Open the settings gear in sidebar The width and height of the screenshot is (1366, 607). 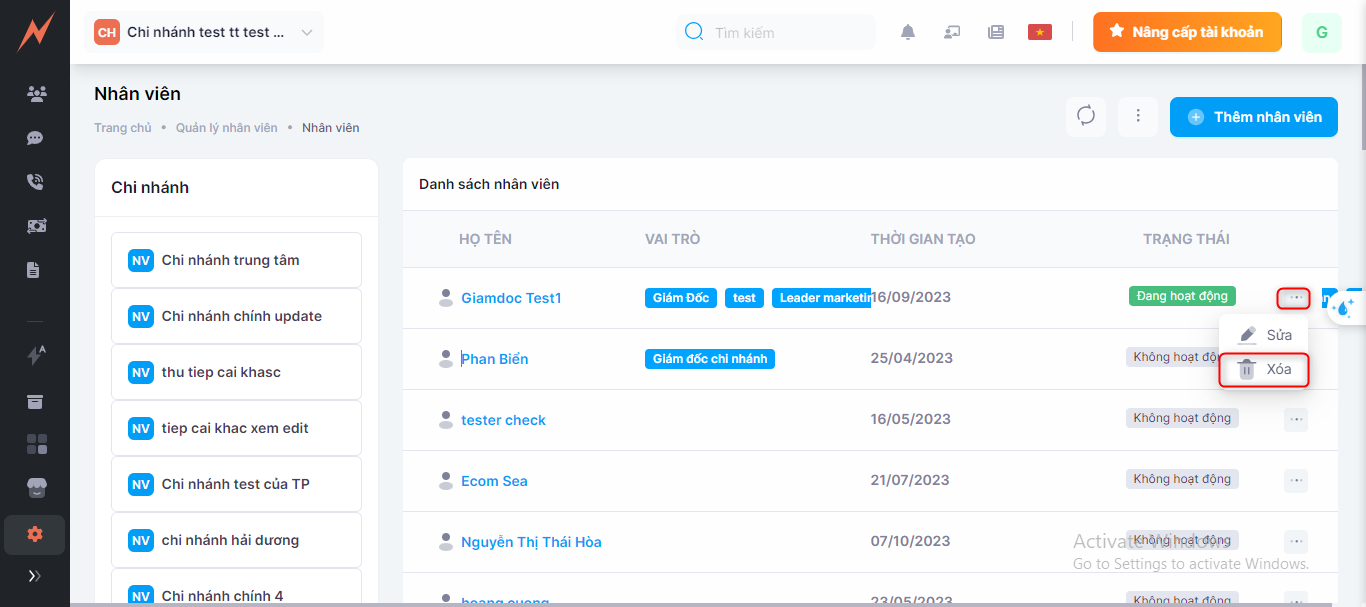click(x=35, y=534)
